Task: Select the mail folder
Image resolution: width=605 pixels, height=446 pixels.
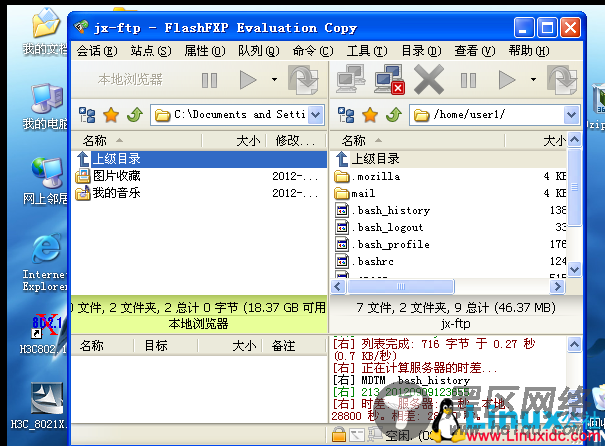Action: tap(449, 193)
